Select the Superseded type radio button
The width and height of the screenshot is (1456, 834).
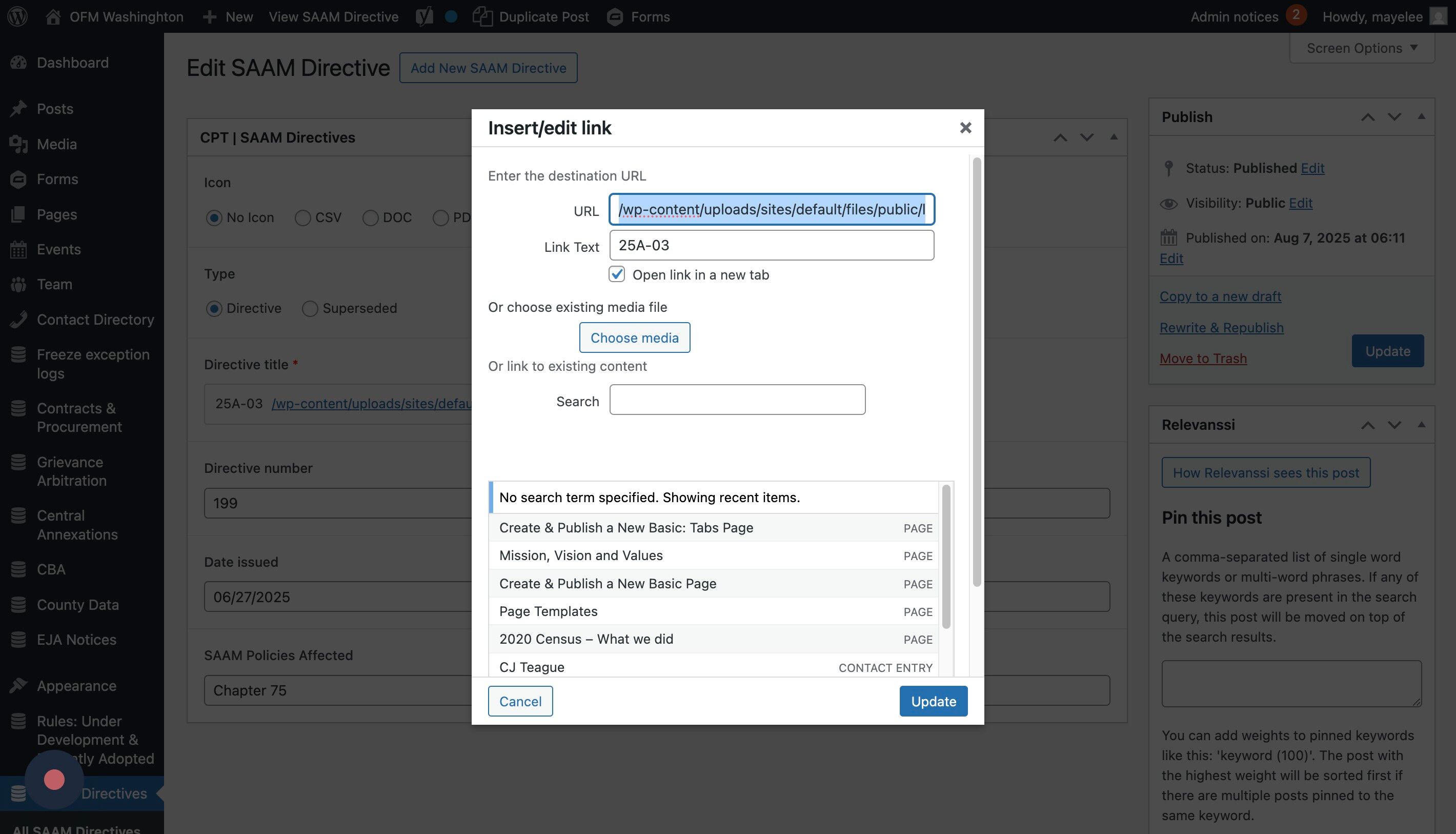click(x=310, y=308)
